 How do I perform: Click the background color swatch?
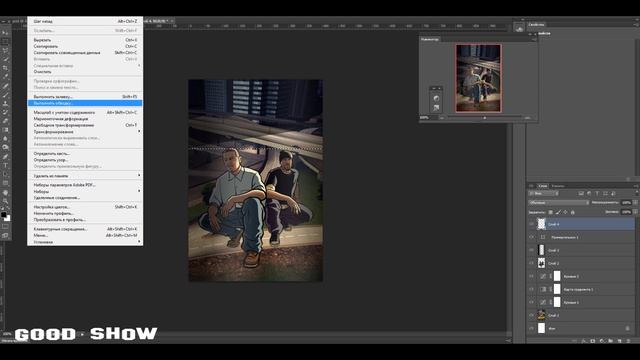point(8,219)
